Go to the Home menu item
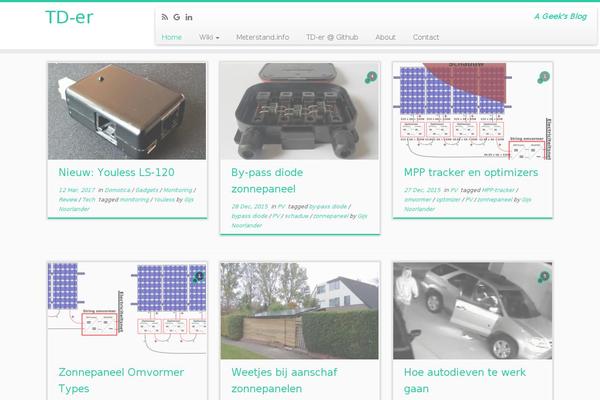The height and width of the screenshot is (400, 600). tap(171, 37)
